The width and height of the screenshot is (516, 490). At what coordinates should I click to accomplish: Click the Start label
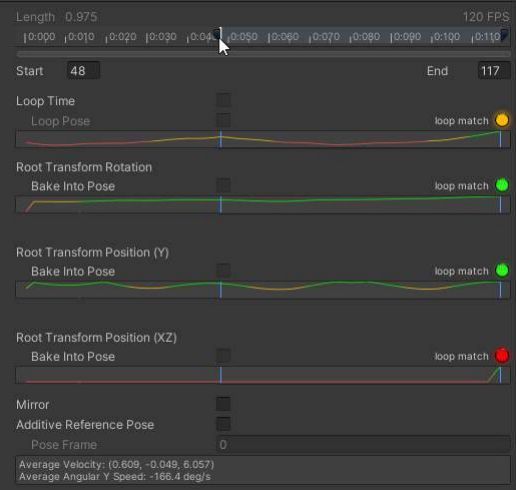click(30, 71)
